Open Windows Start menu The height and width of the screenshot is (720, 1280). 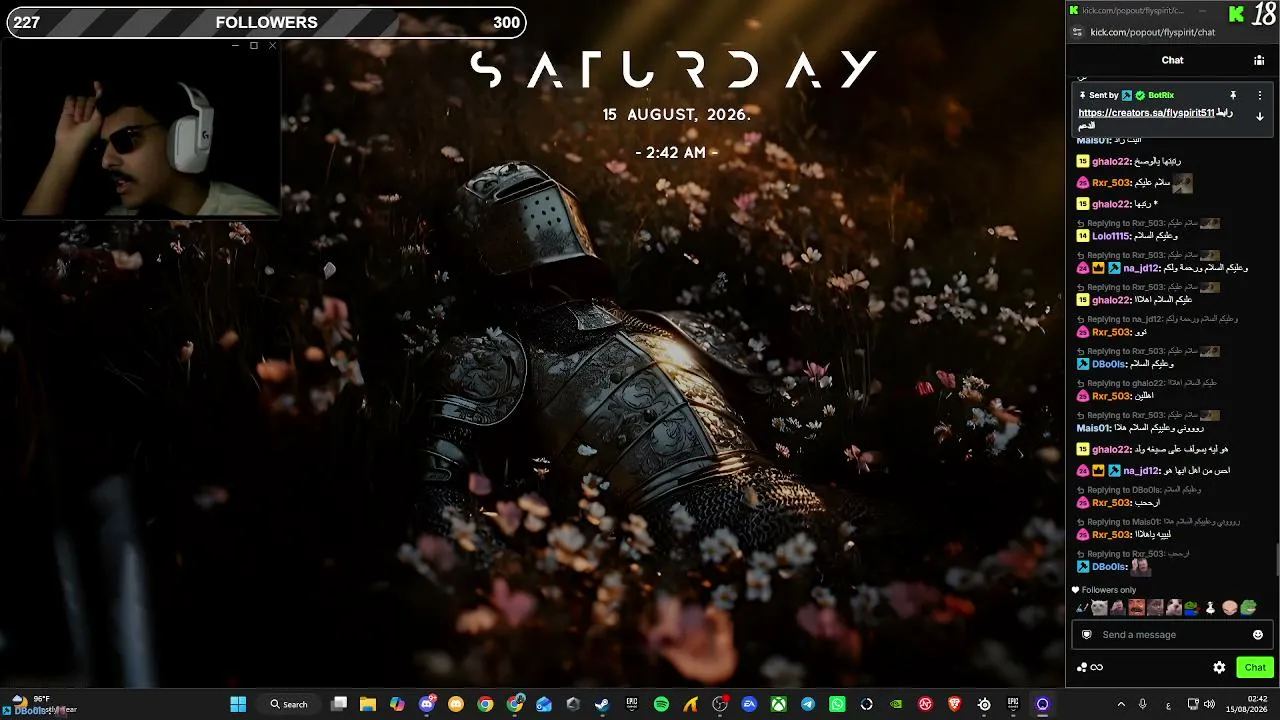(x=238, y=704)
